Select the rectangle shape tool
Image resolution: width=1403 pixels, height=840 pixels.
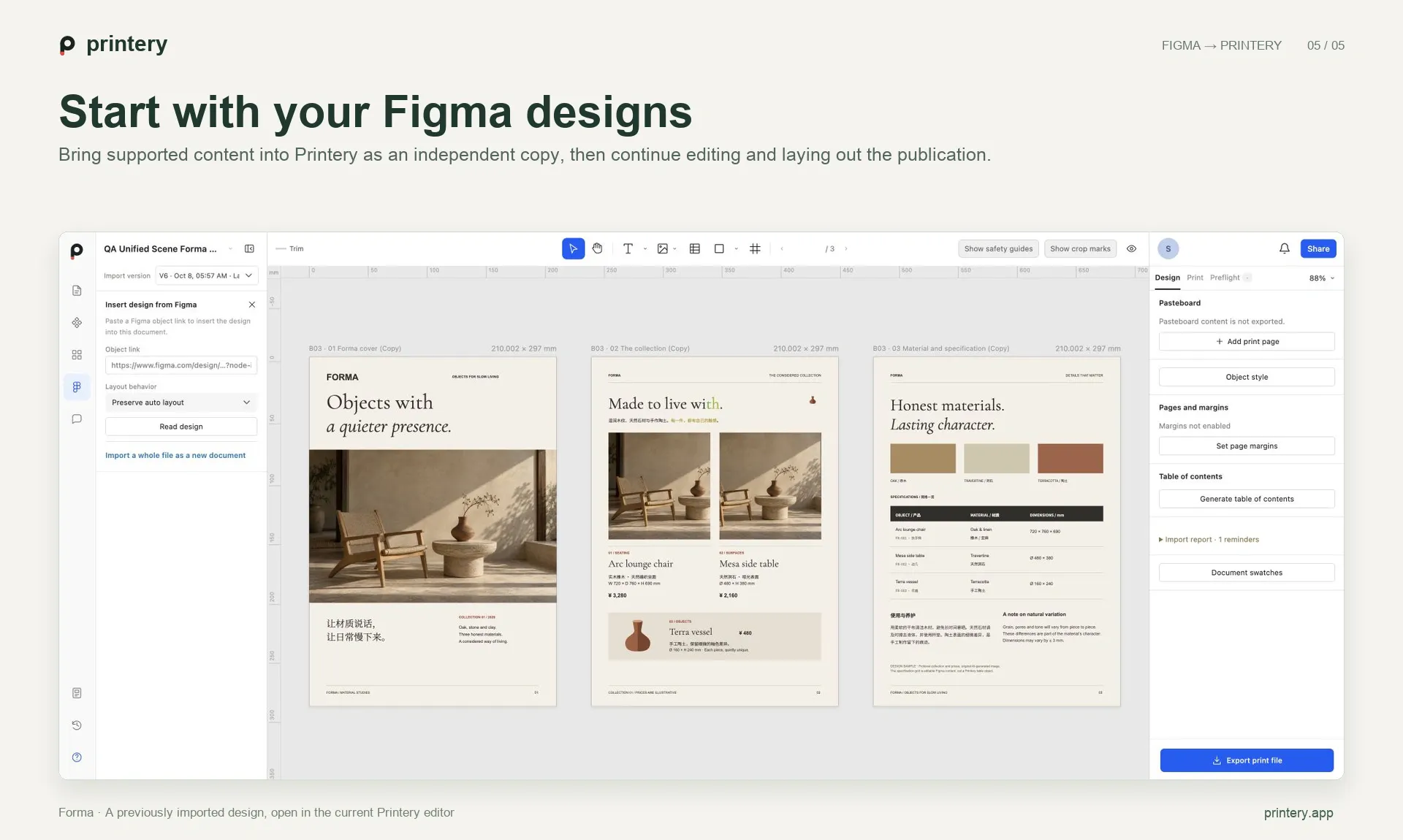coord(719,249)
